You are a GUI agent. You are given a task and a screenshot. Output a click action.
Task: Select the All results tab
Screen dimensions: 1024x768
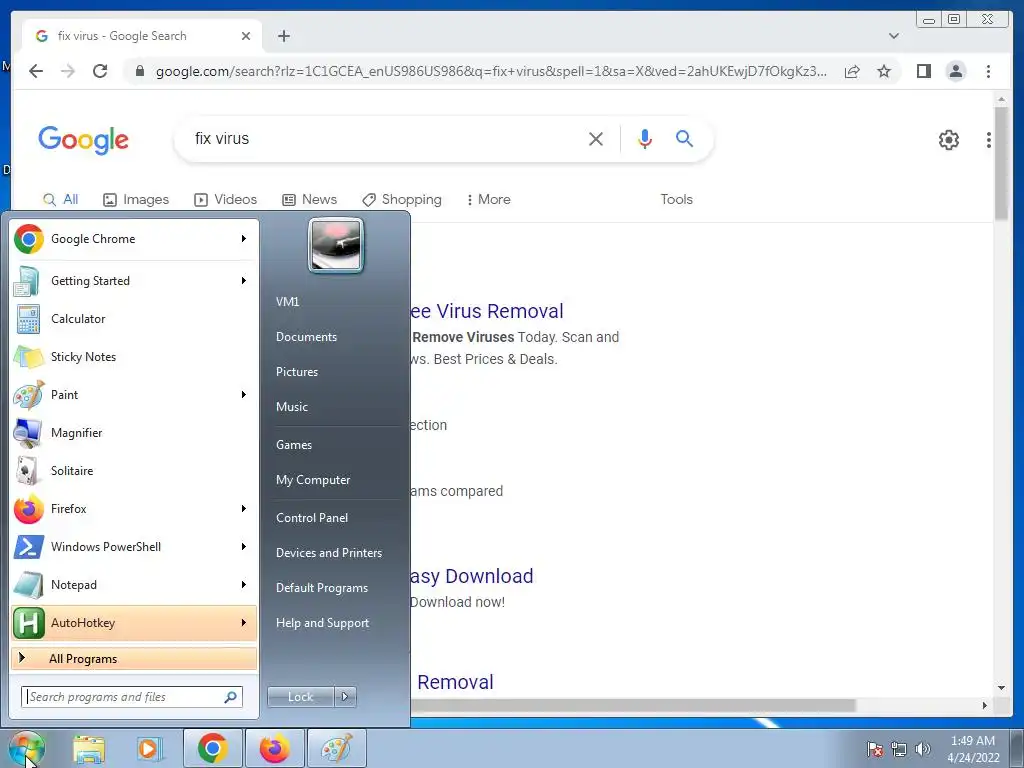pyautogui.click(x=60, y=199)
